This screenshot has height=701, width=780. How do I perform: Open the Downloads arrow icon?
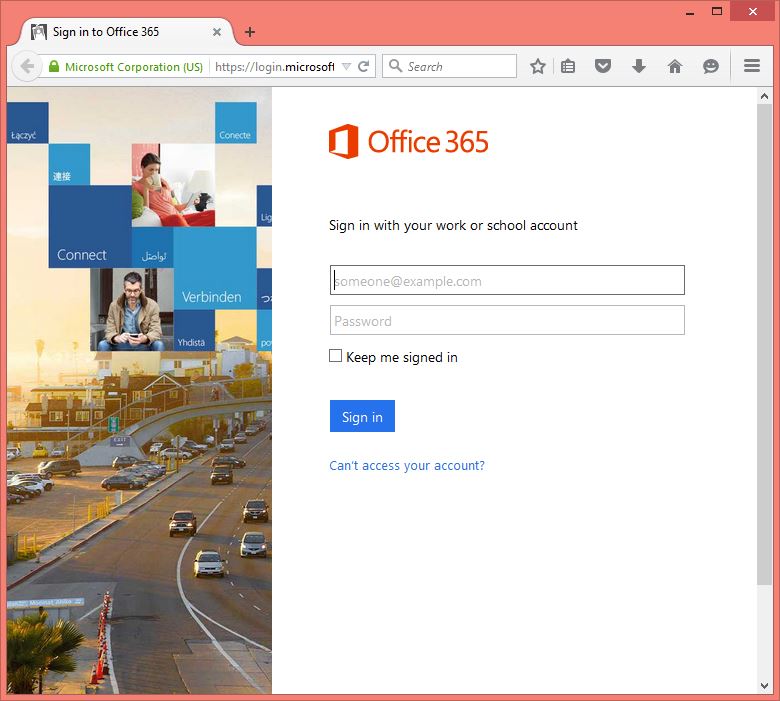pyautogui.click(x=639, y=66)
